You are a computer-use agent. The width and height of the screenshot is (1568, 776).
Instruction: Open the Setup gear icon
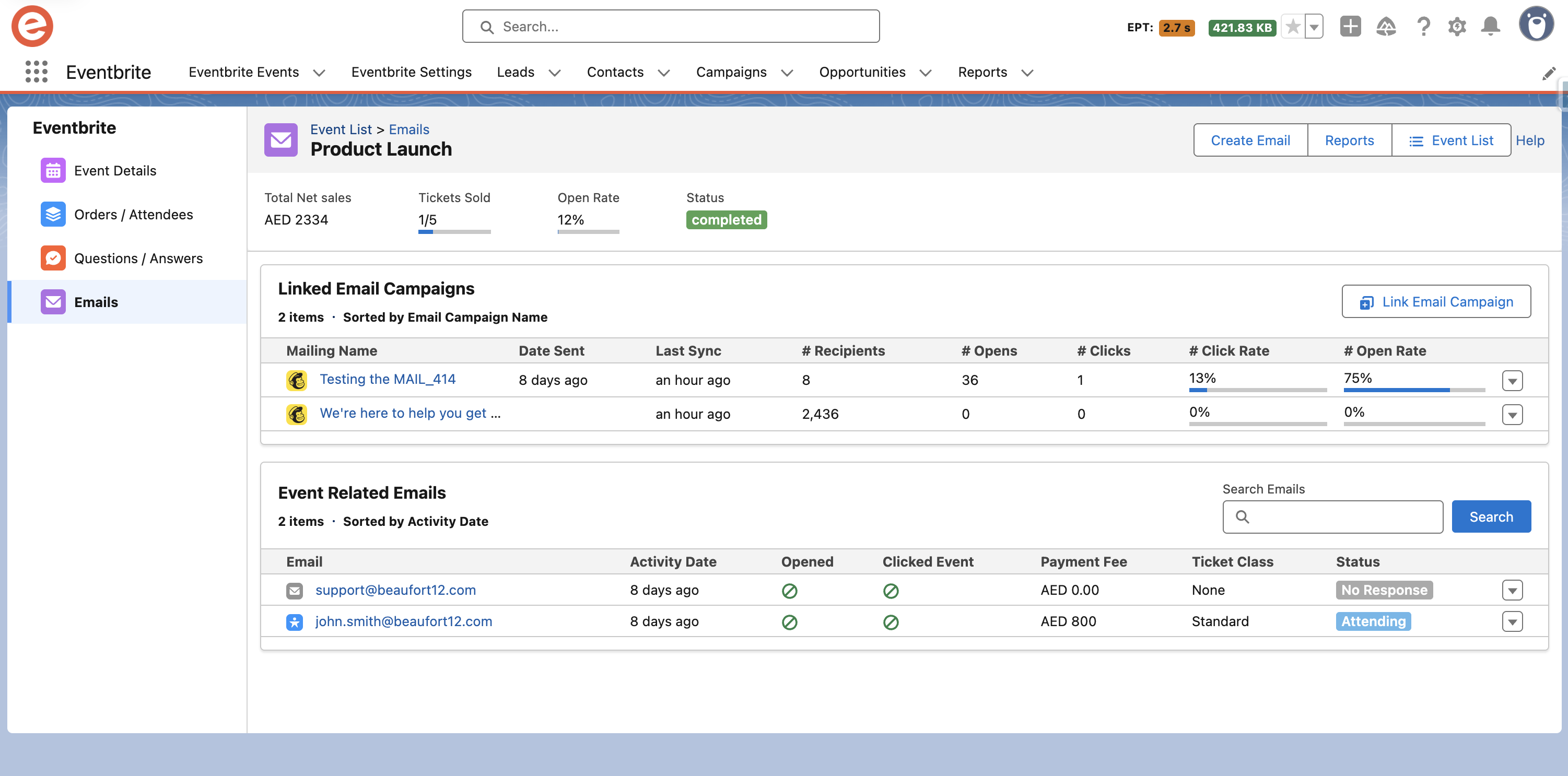click(1457, 26)
